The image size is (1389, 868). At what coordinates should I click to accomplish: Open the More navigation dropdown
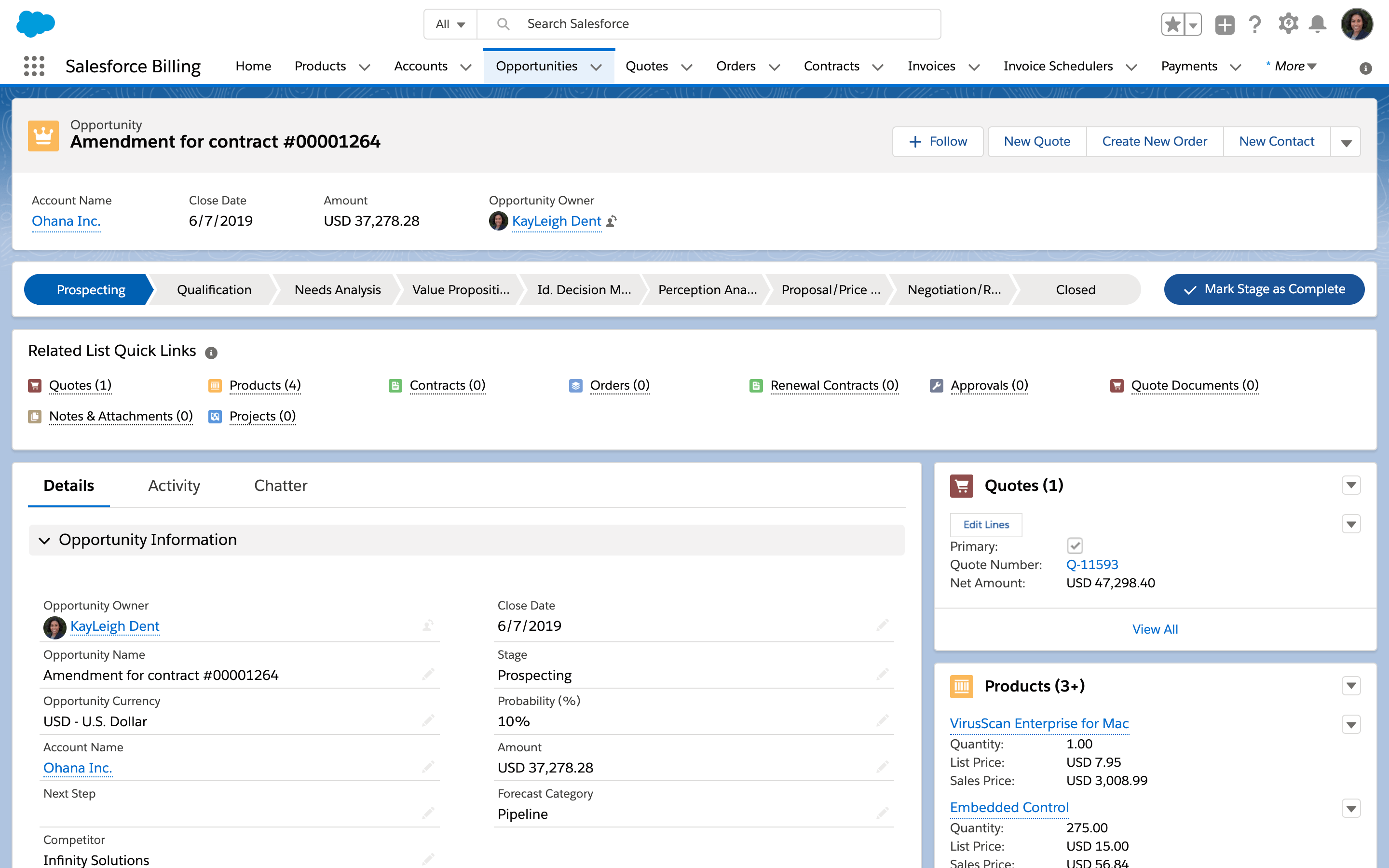tap(1295, 66)
